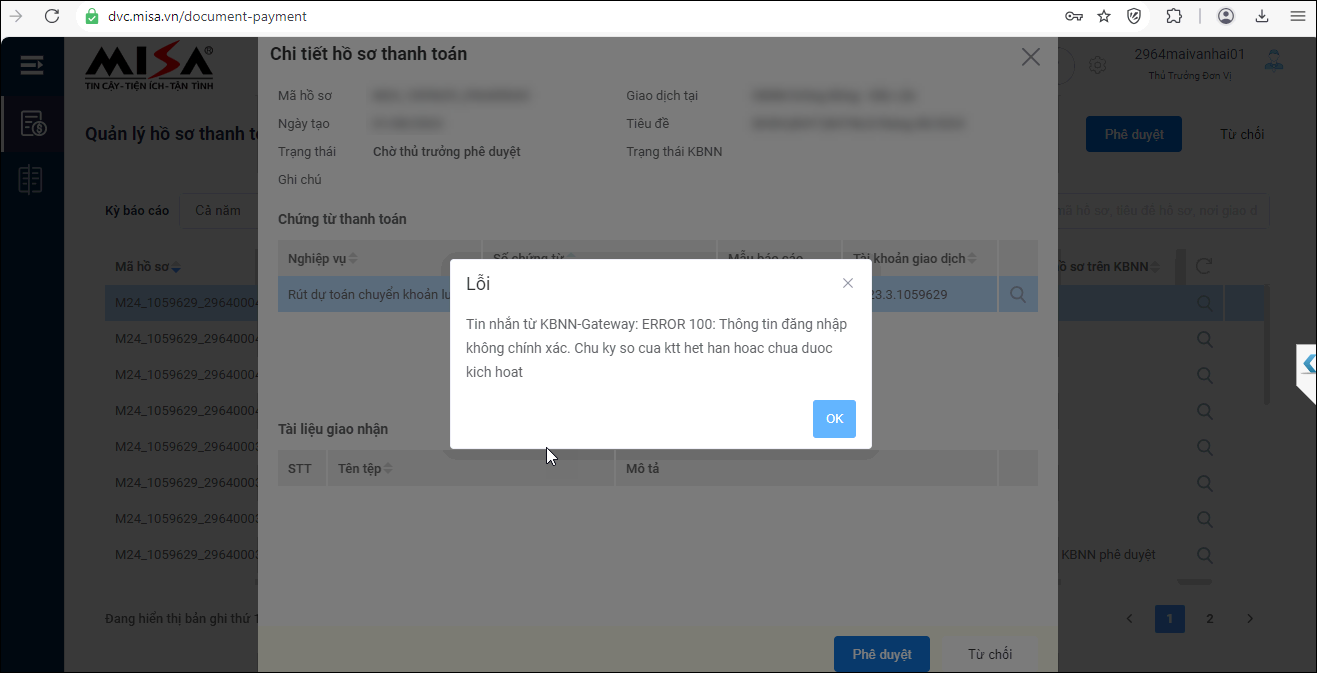Click the browser downloads icon

[1262, 16]
